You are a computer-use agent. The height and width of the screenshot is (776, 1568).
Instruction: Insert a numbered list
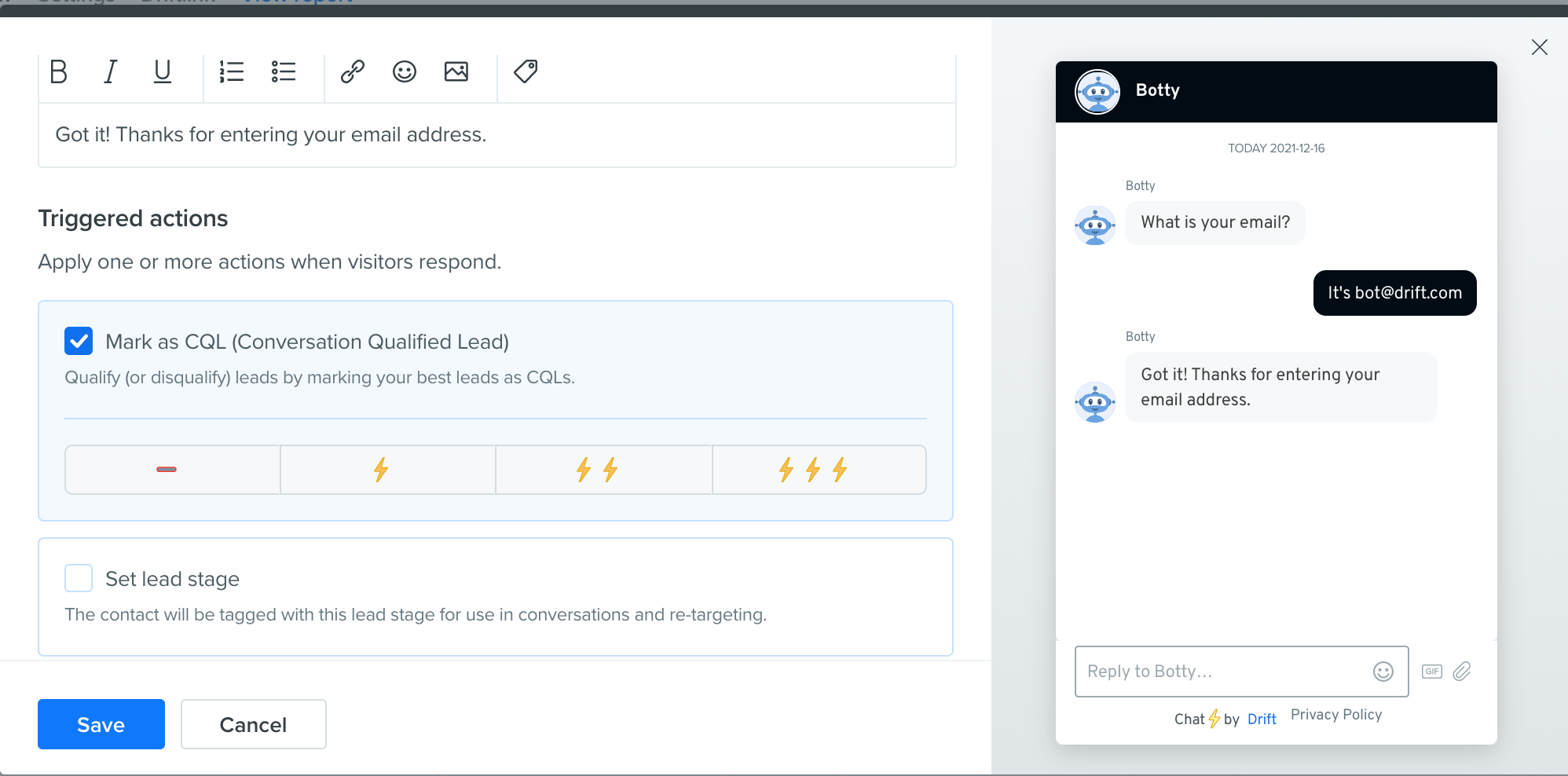(x=232, y=71)
